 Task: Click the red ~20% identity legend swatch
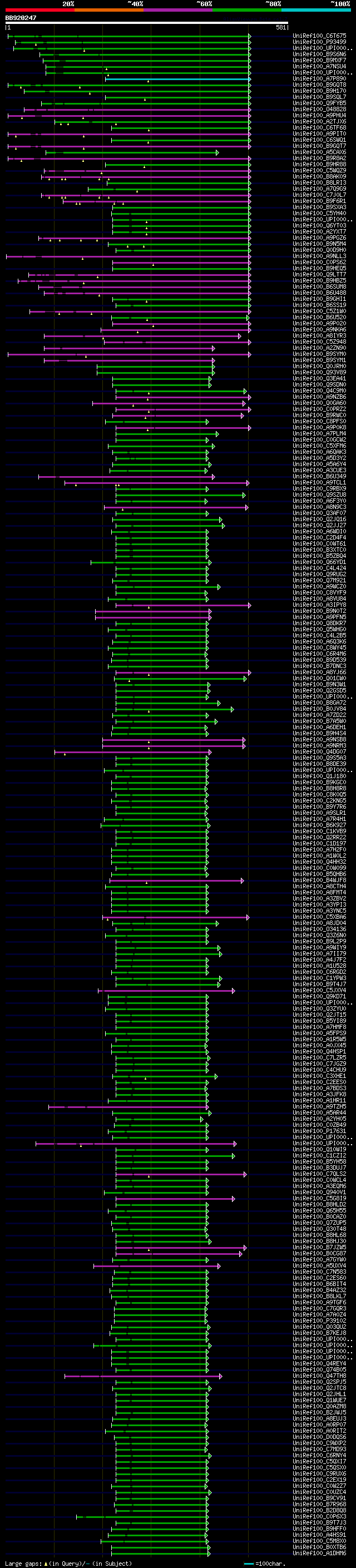click(x=39, y=10)
